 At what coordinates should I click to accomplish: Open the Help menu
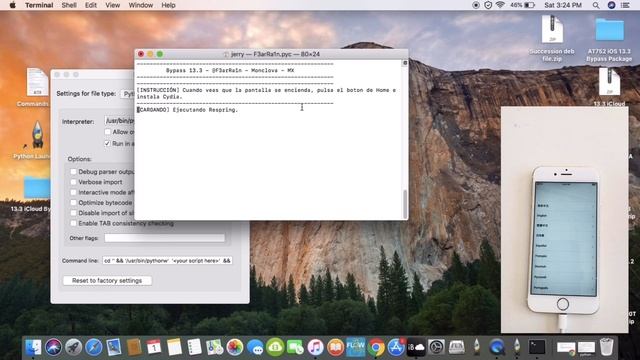click(x=168, y=5)
